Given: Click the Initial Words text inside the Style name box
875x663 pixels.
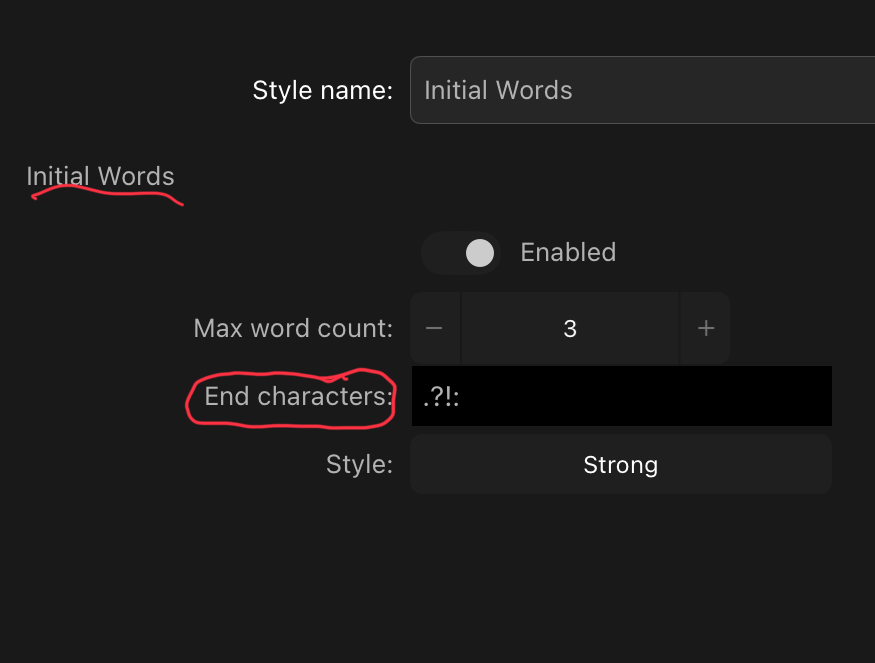Looking at the screenshot, I should tap(498, 90).
